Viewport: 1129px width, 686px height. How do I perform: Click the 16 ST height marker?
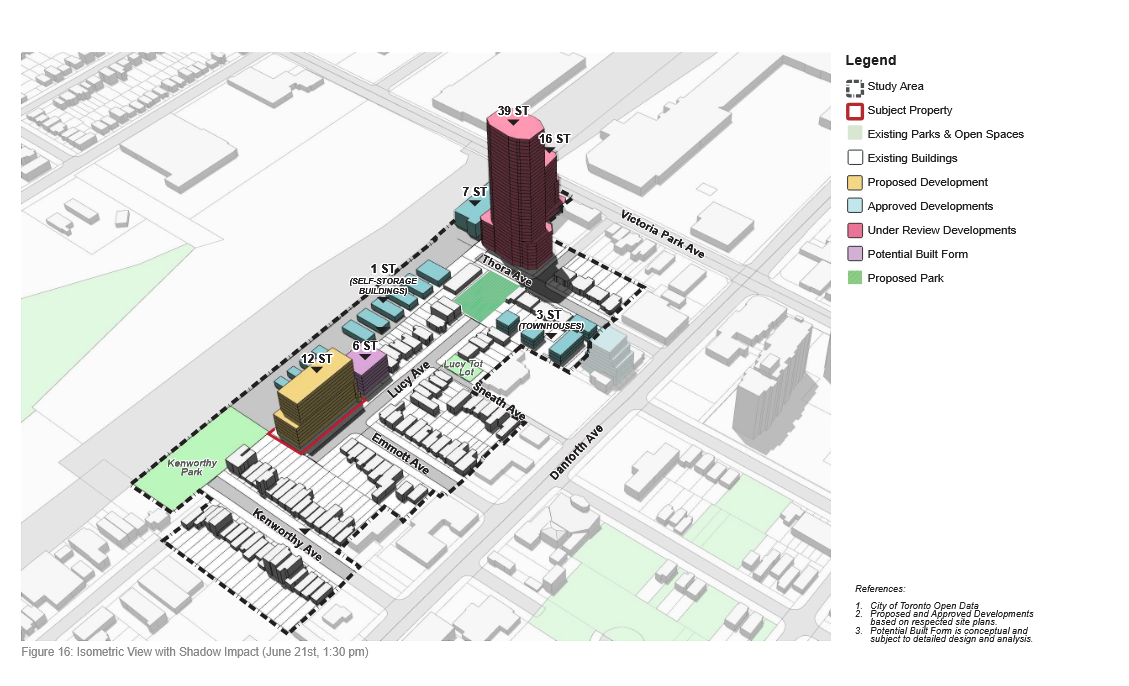point(554,139)
